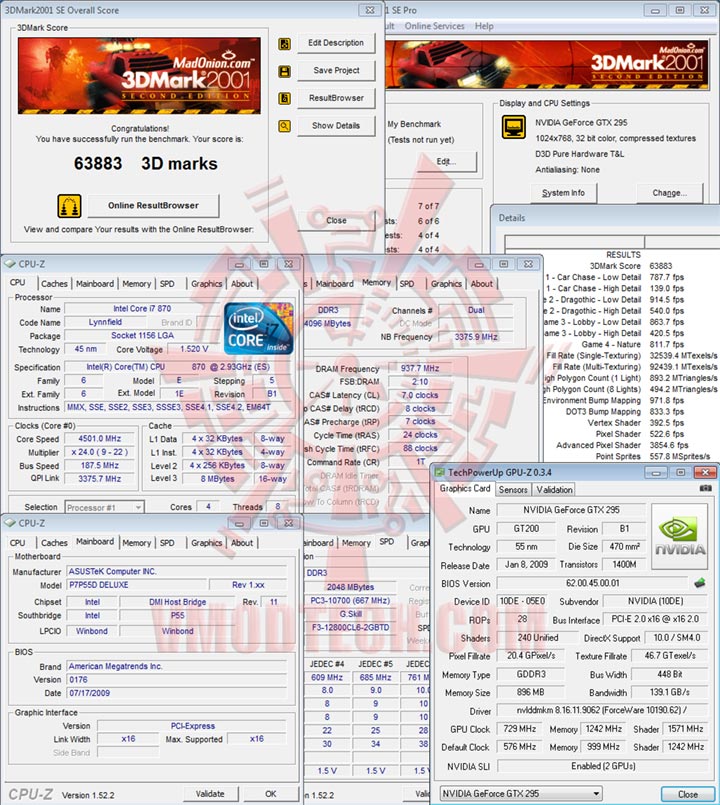The width and height of the screenshot is (720, 805).
Task: Switch to the Mainboard tab in the Processor CPU-Z window
Action: pyautogui.click(x=95, y=284)
